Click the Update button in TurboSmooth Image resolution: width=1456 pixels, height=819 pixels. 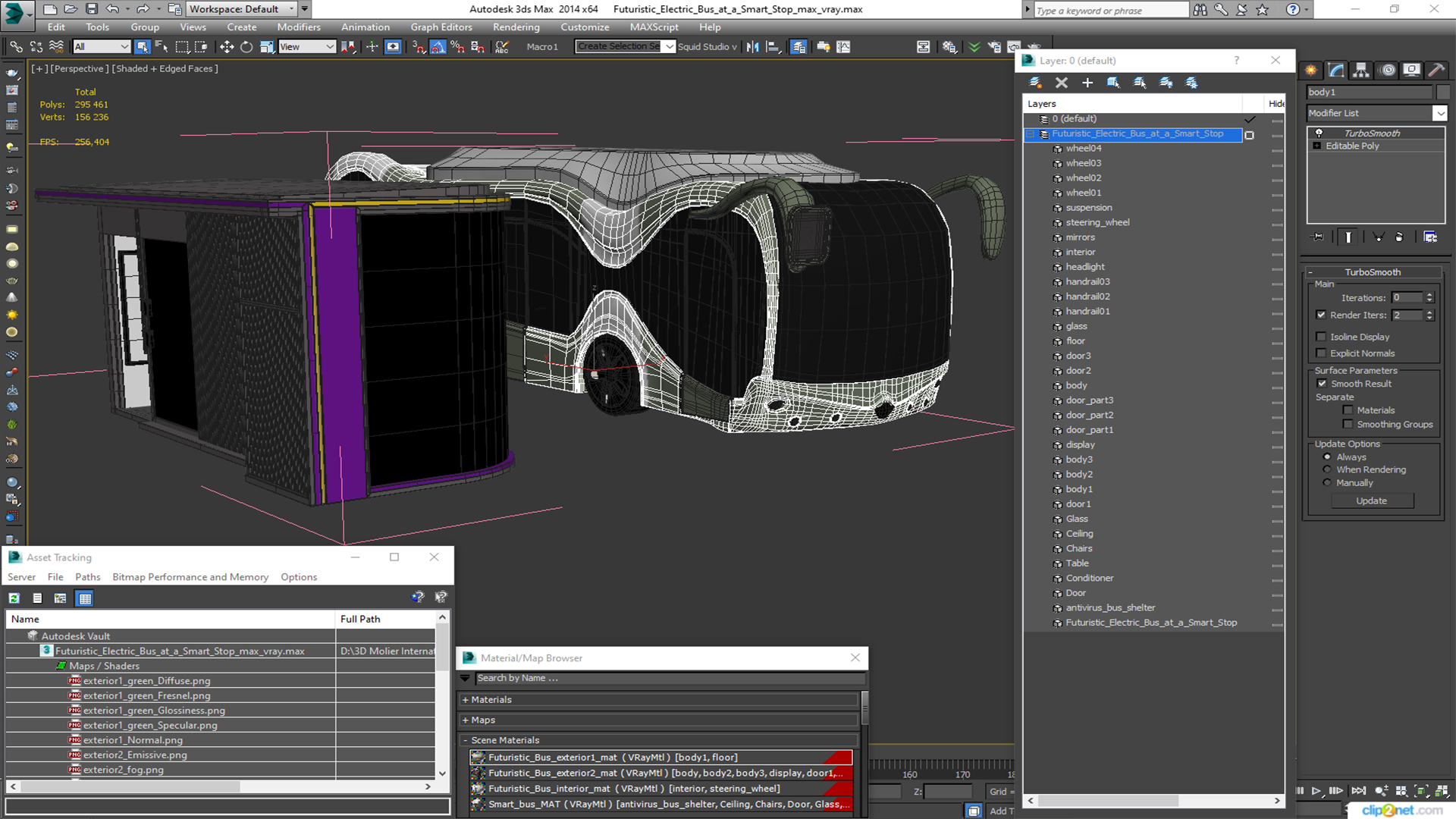tap(1371, 501)
